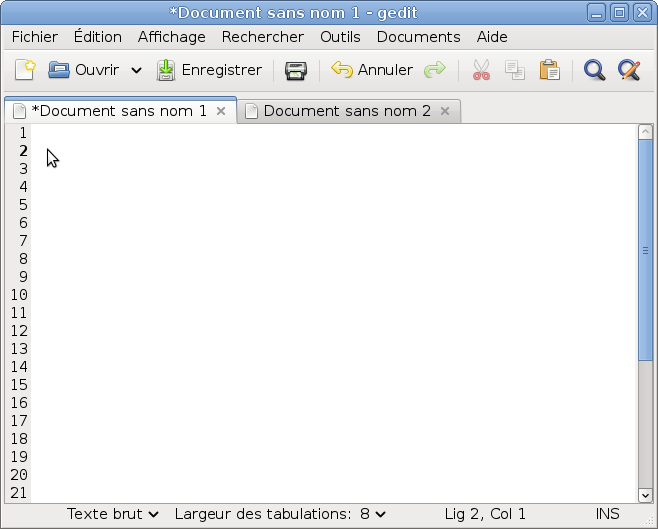Expand the Ouvrir recent files arrow

[x=136, y=70]
